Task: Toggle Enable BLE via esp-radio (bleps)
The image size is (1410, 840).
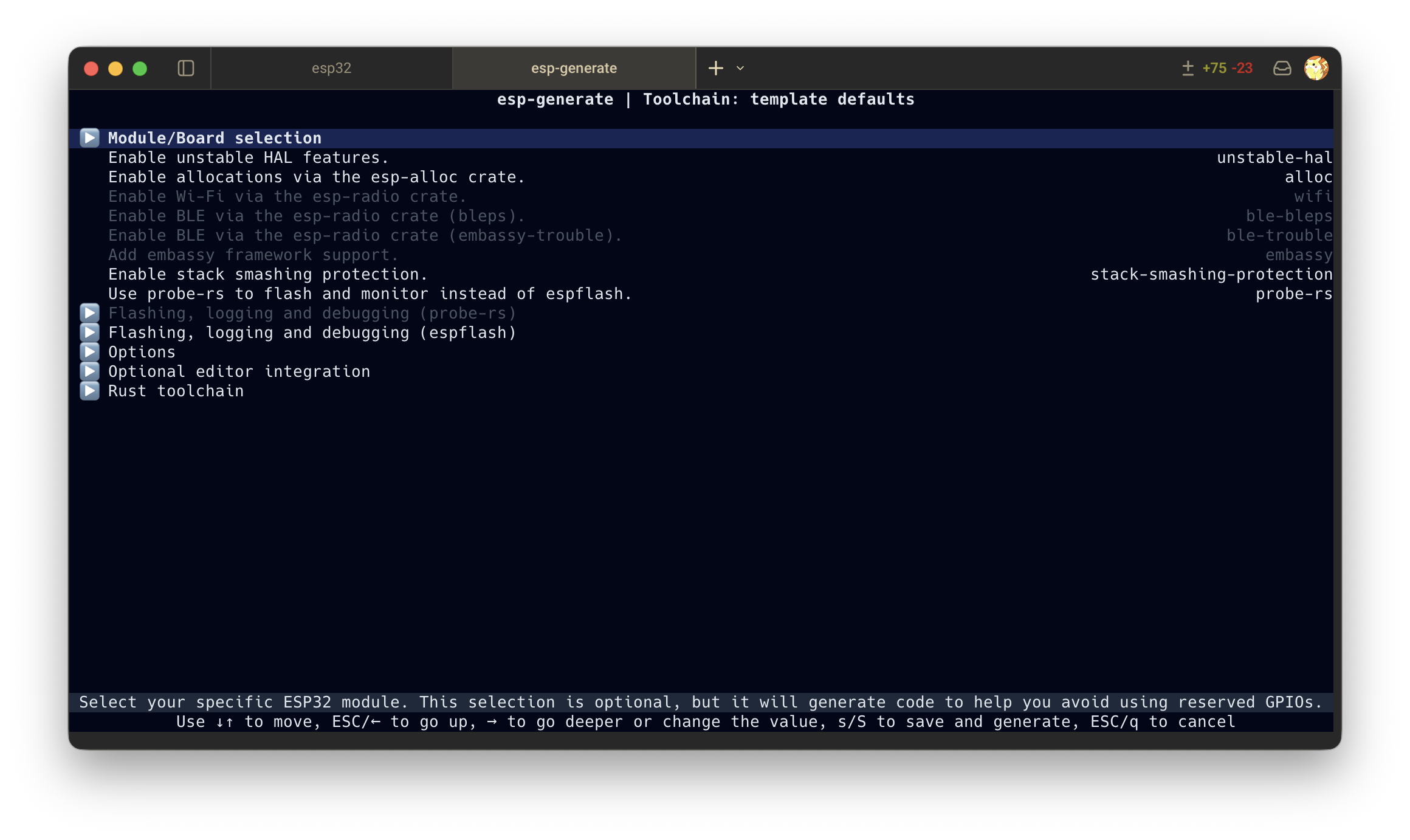Action: point(701,216)
